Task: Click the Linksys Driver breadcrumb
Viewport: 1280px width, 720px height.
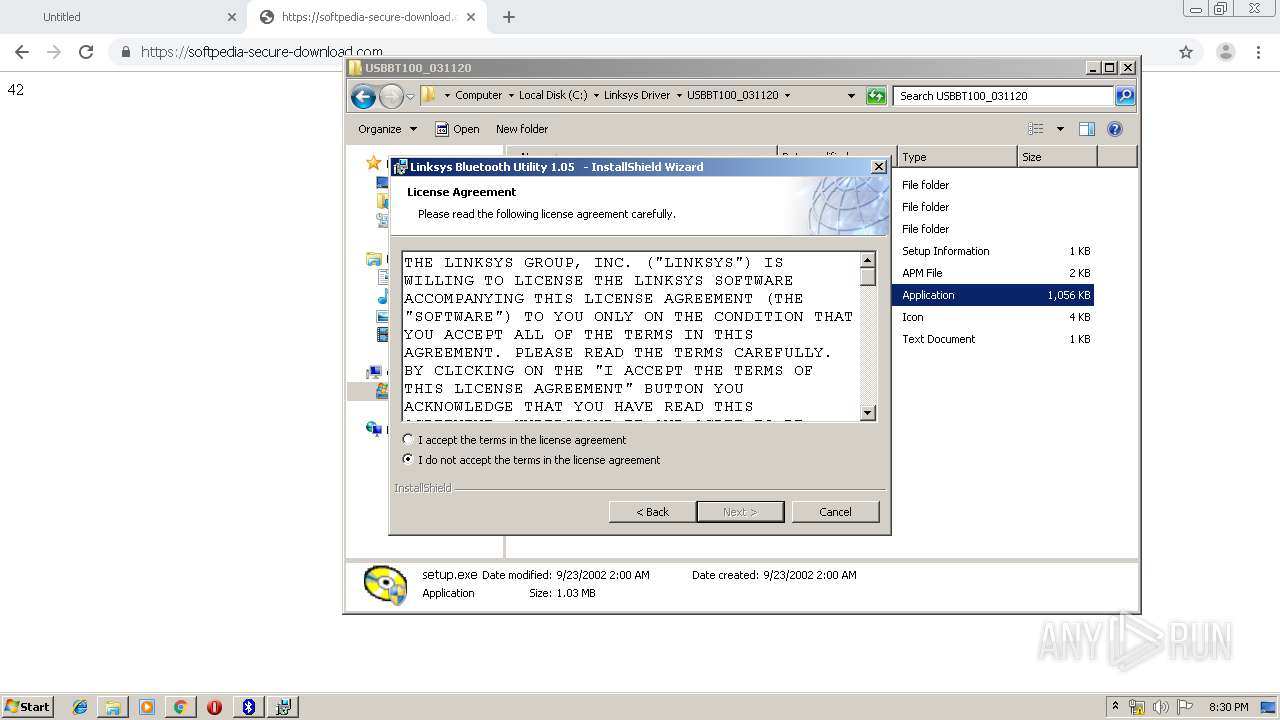Action: (637, 96)
